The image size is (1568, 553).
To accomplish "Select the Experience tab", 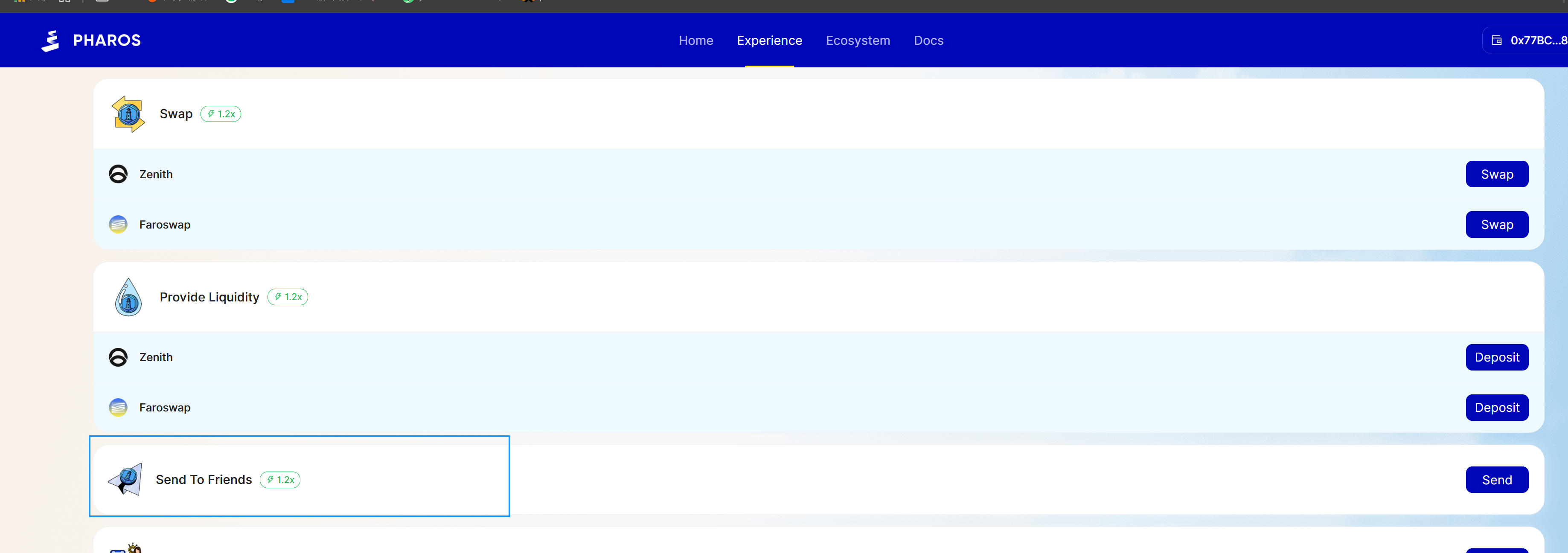I will coord(769,40).
